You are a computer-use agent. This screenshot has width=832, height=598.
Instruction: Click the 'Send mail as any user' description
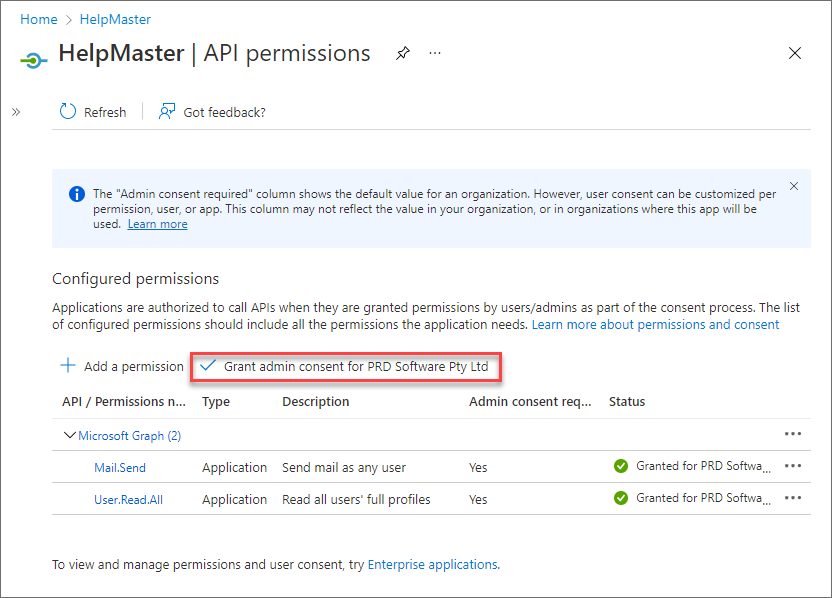click(x=344, y=467)
